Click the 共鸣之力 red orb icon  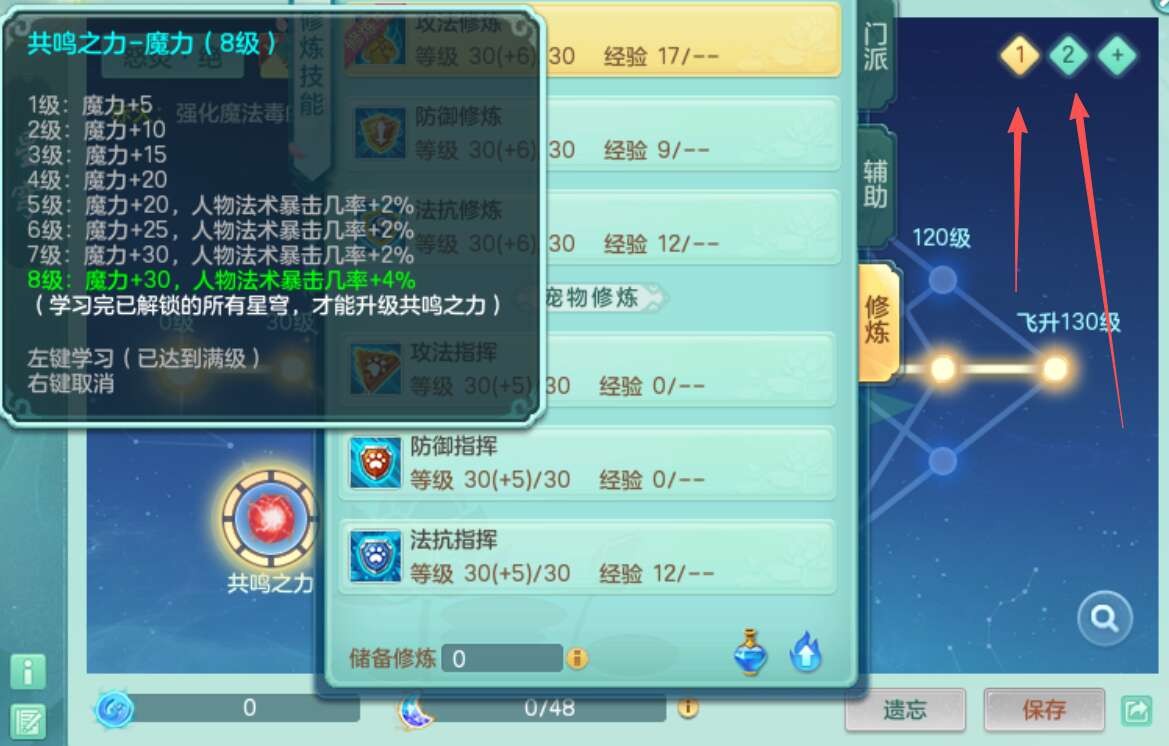270,518
